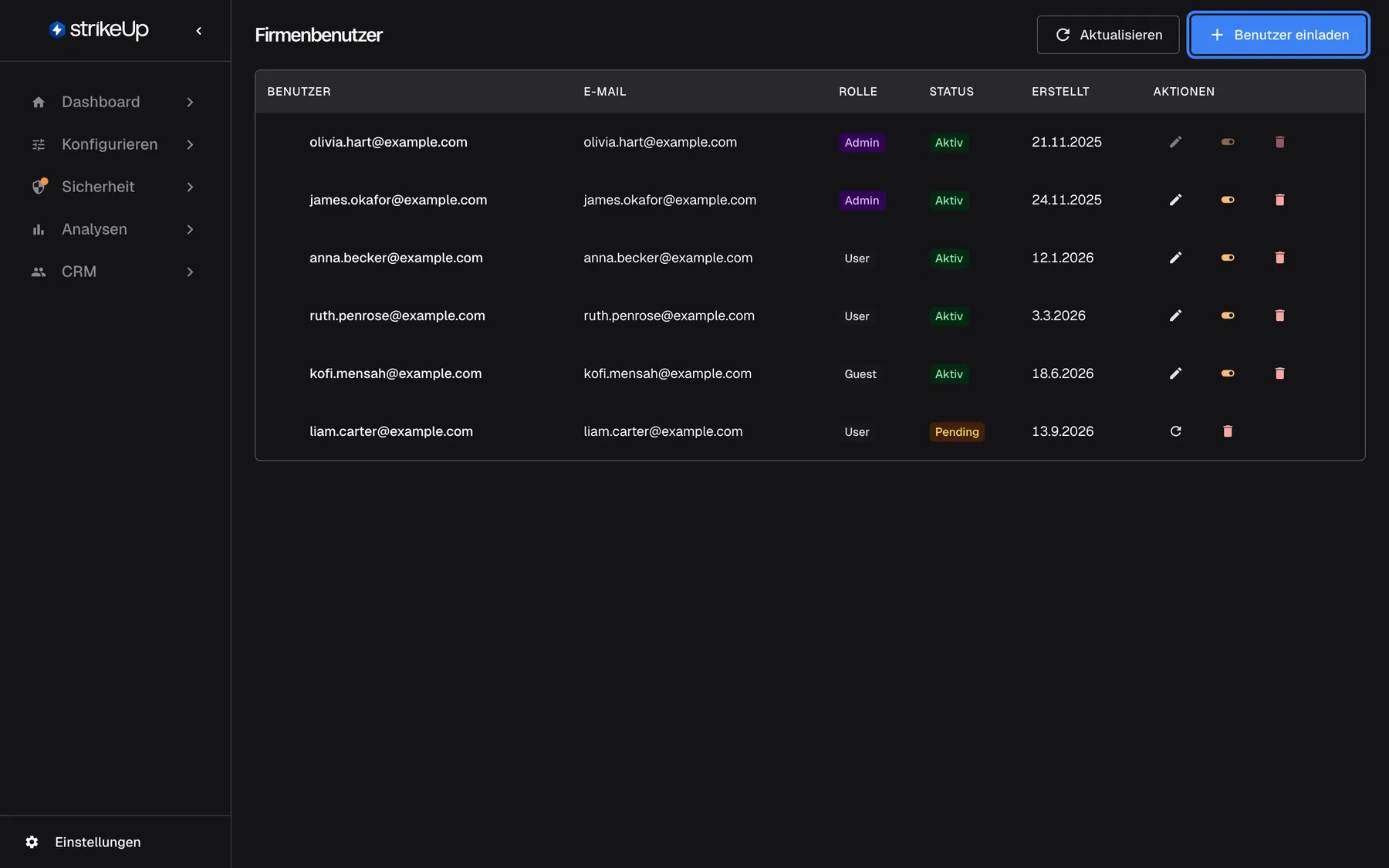Click the strikeUp logo
The image size is (1389, 868).
click(x=99, y=30)
